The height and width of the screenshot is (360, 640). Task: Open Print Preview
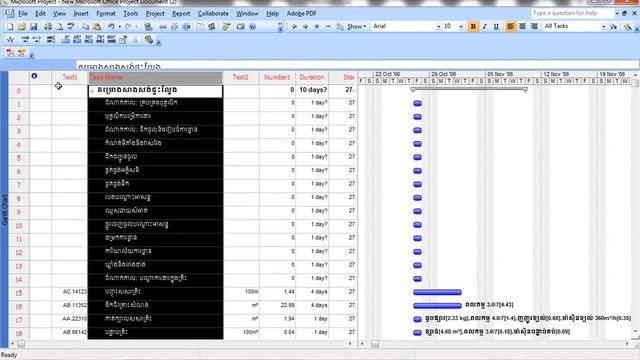60,27
